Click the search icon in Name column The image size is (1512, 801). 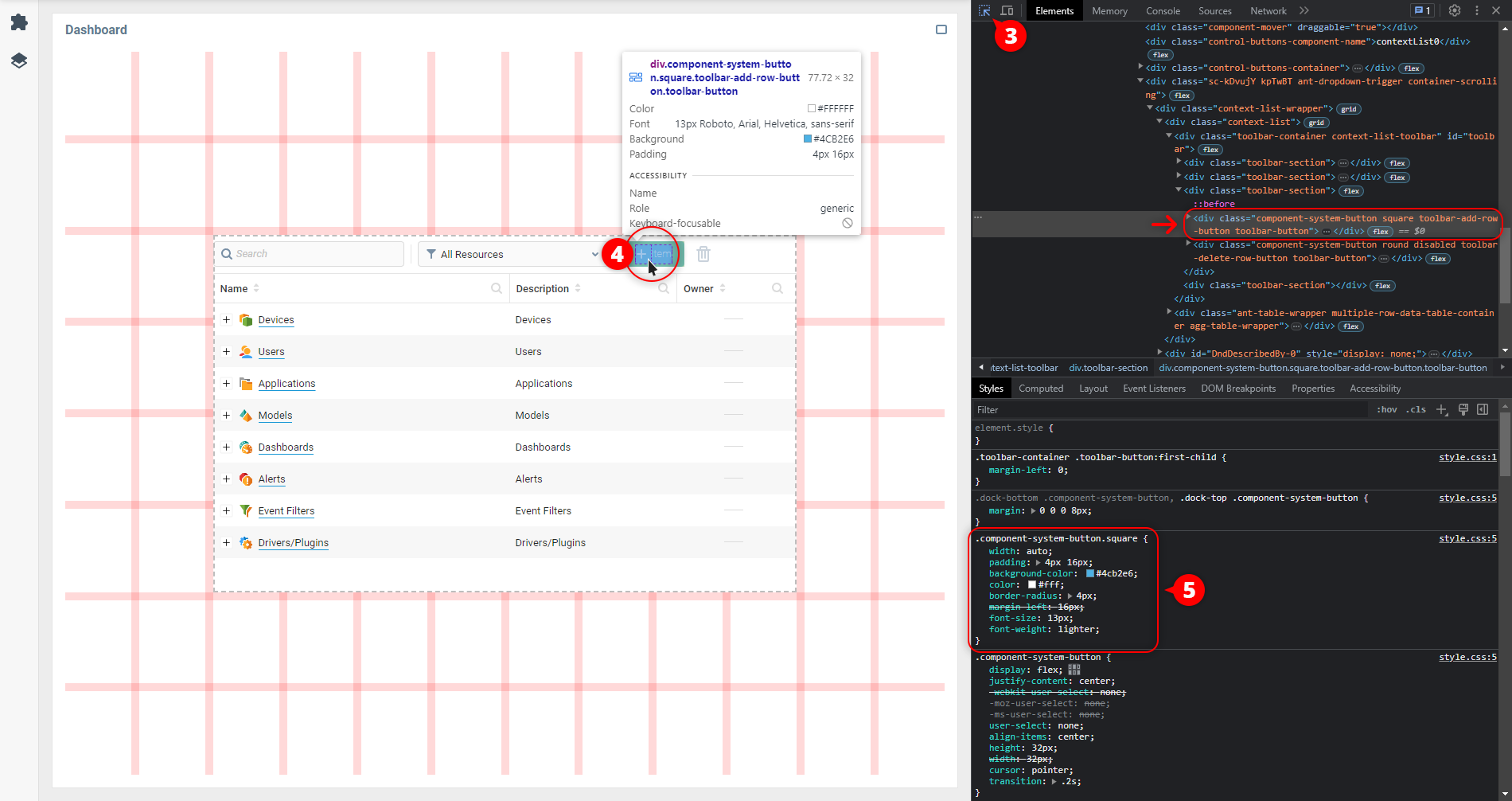497,289
